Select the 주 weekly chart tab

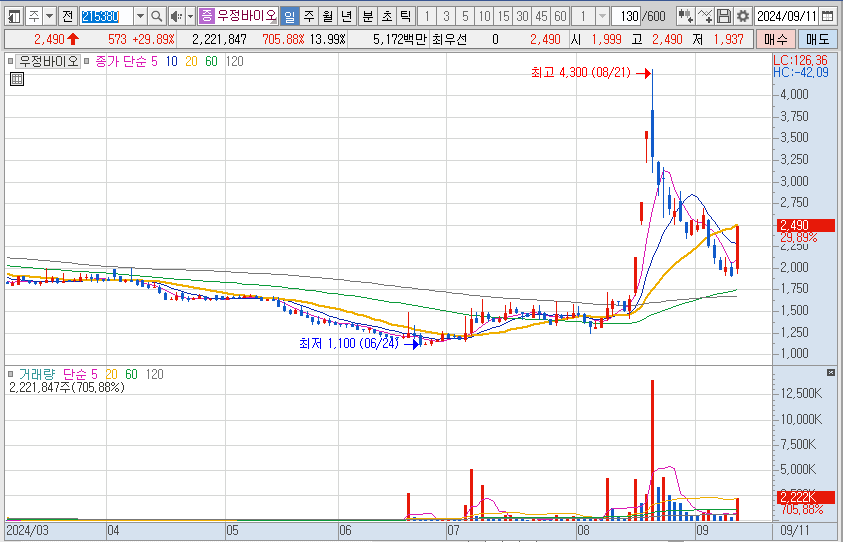click(309, 17)
